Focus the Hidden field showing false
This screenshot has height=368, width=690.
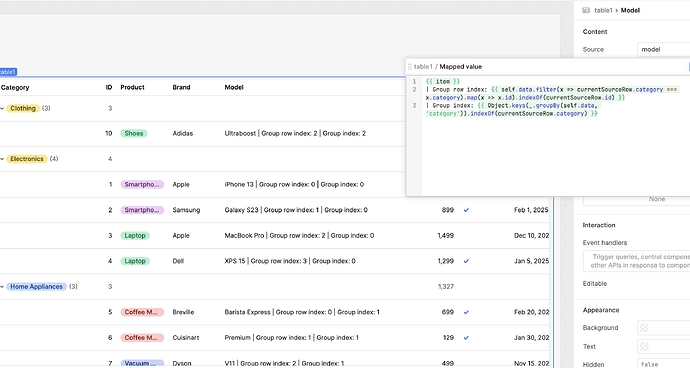point(663,364)
